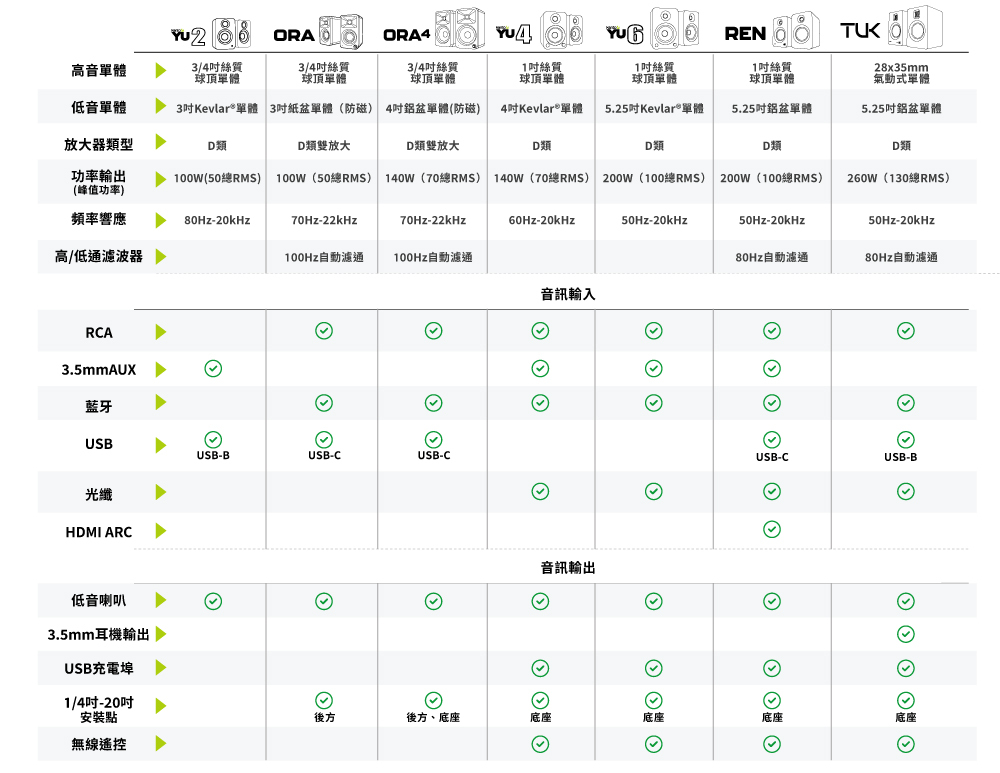The width and height of the screenshot is (1000, 773).
Task: Select the ORA speaker logo header
Action: point(294,35)
